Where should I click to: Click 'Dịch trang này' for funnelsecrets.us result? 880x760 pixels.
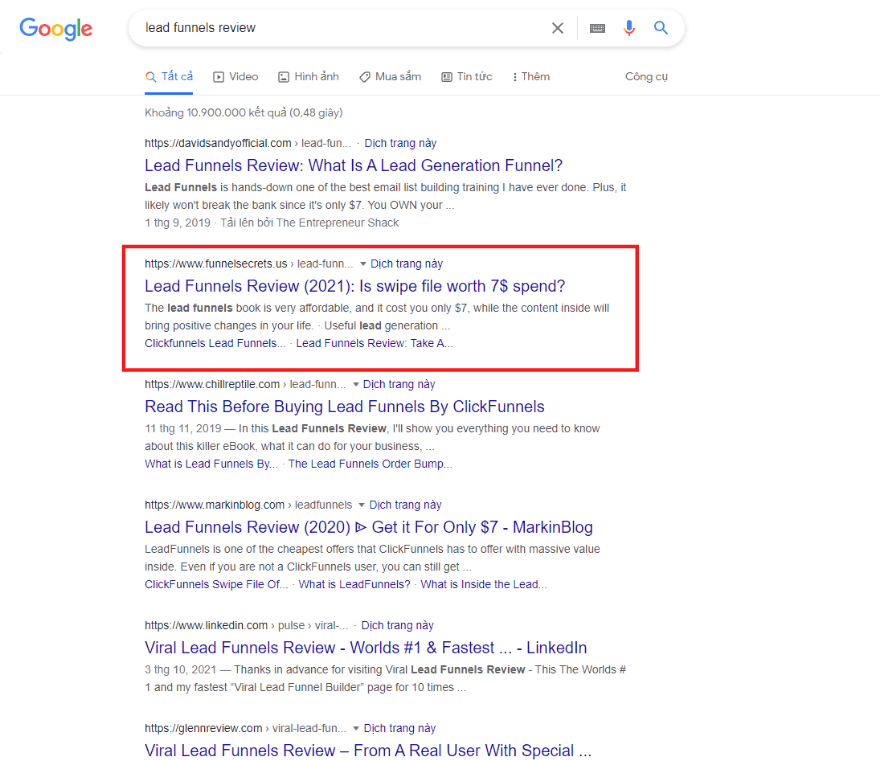tap(406, 264)
